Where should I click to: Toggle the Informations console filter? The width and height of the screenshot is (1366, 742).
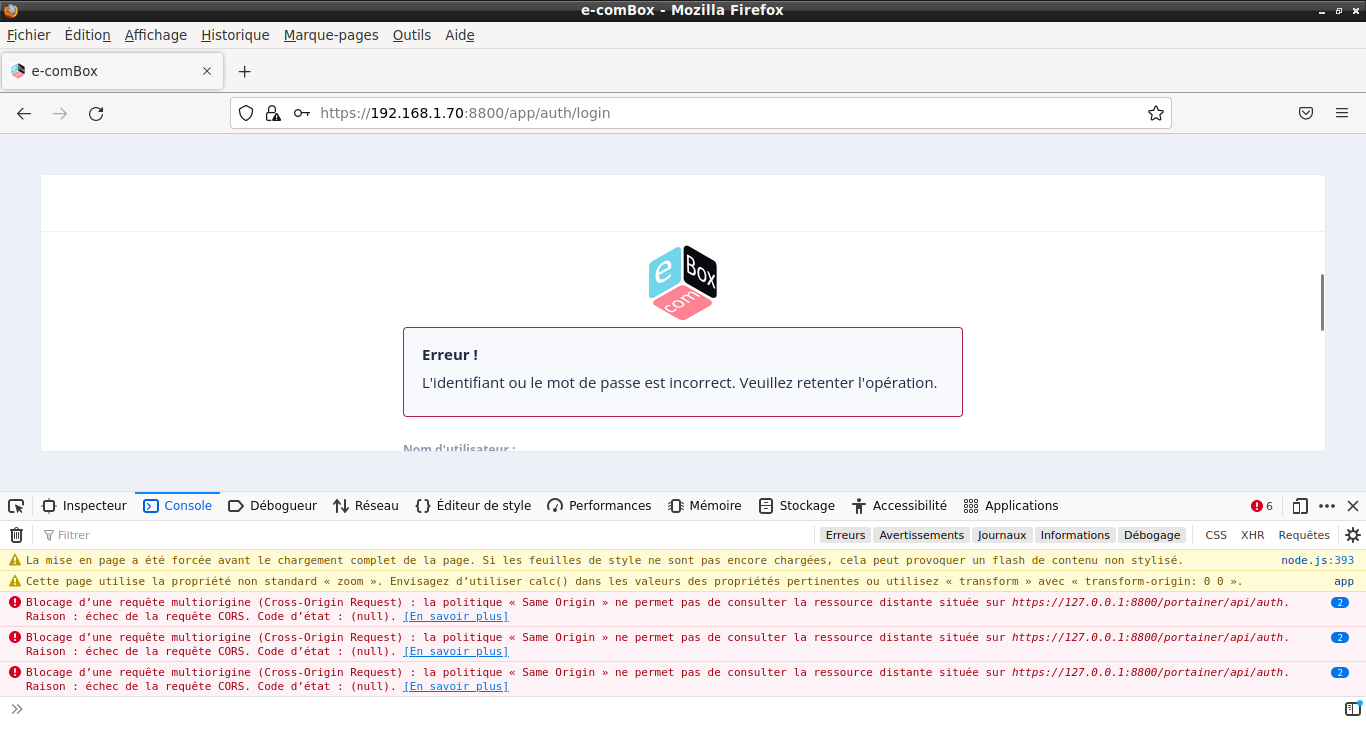[1075, 535]
